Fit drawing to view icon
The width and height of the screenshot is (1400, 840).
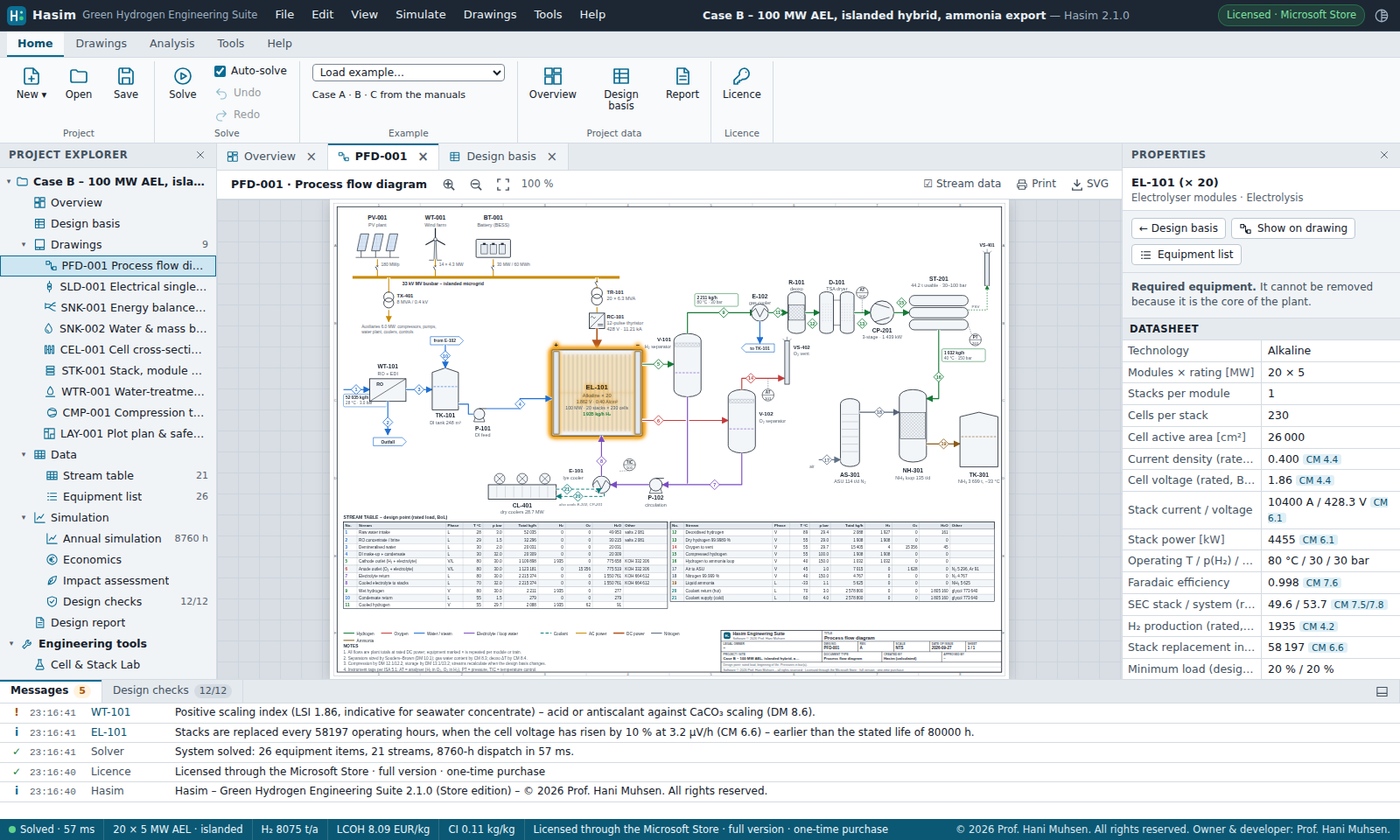click(x=503, y=185)
